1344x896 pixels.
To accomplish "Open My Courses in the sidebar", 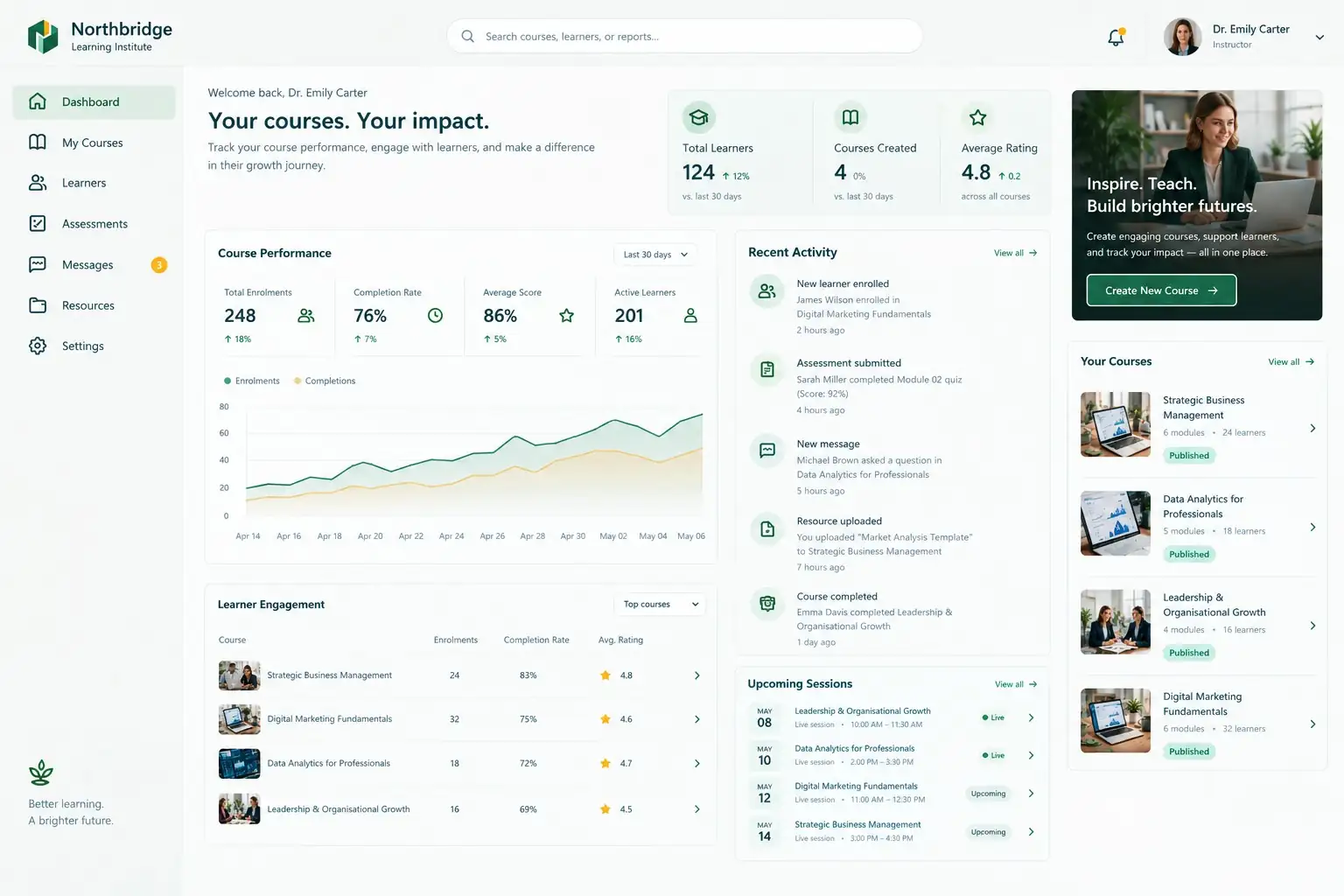I will click(94, 143).
